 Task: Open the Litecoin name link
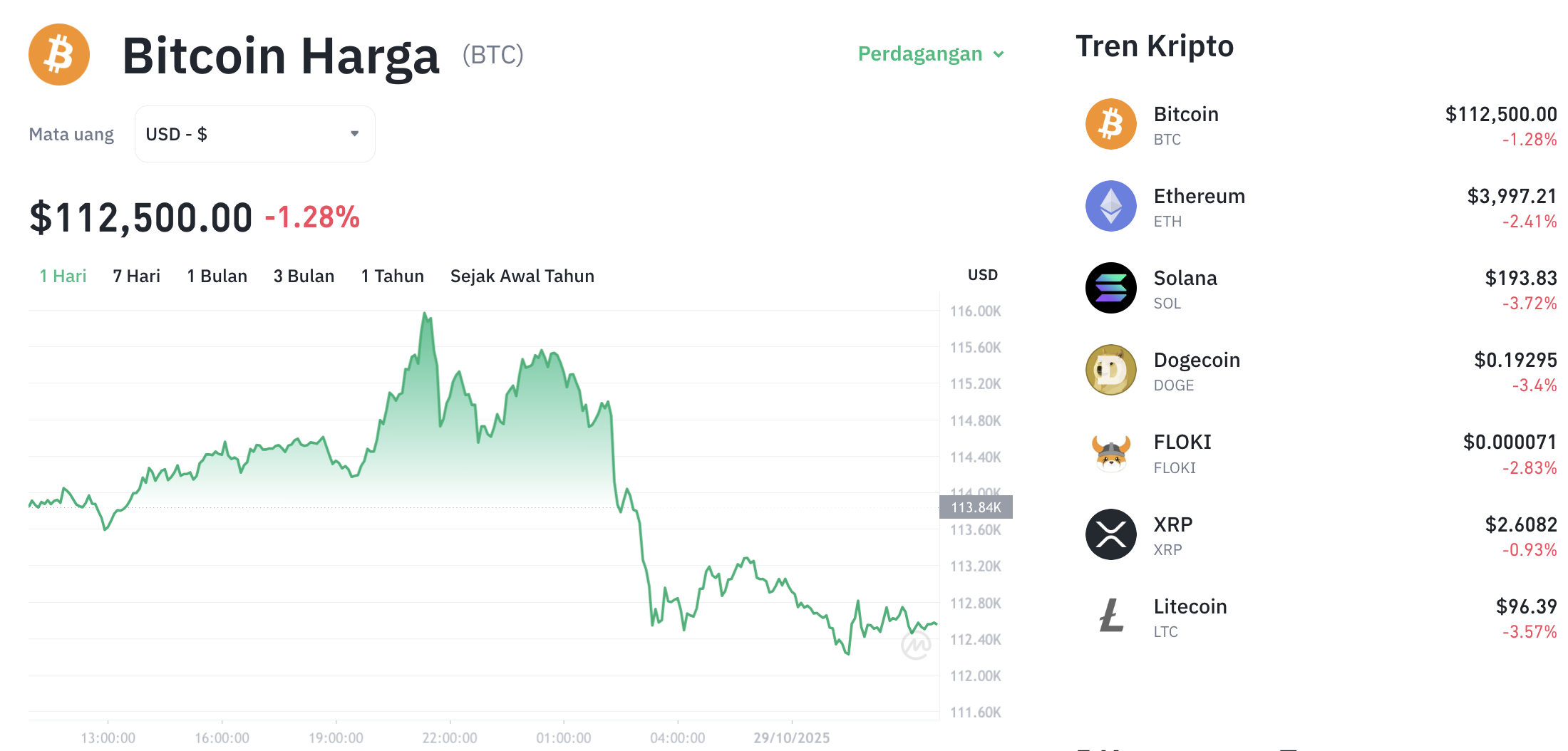[x=1190, y=607]
